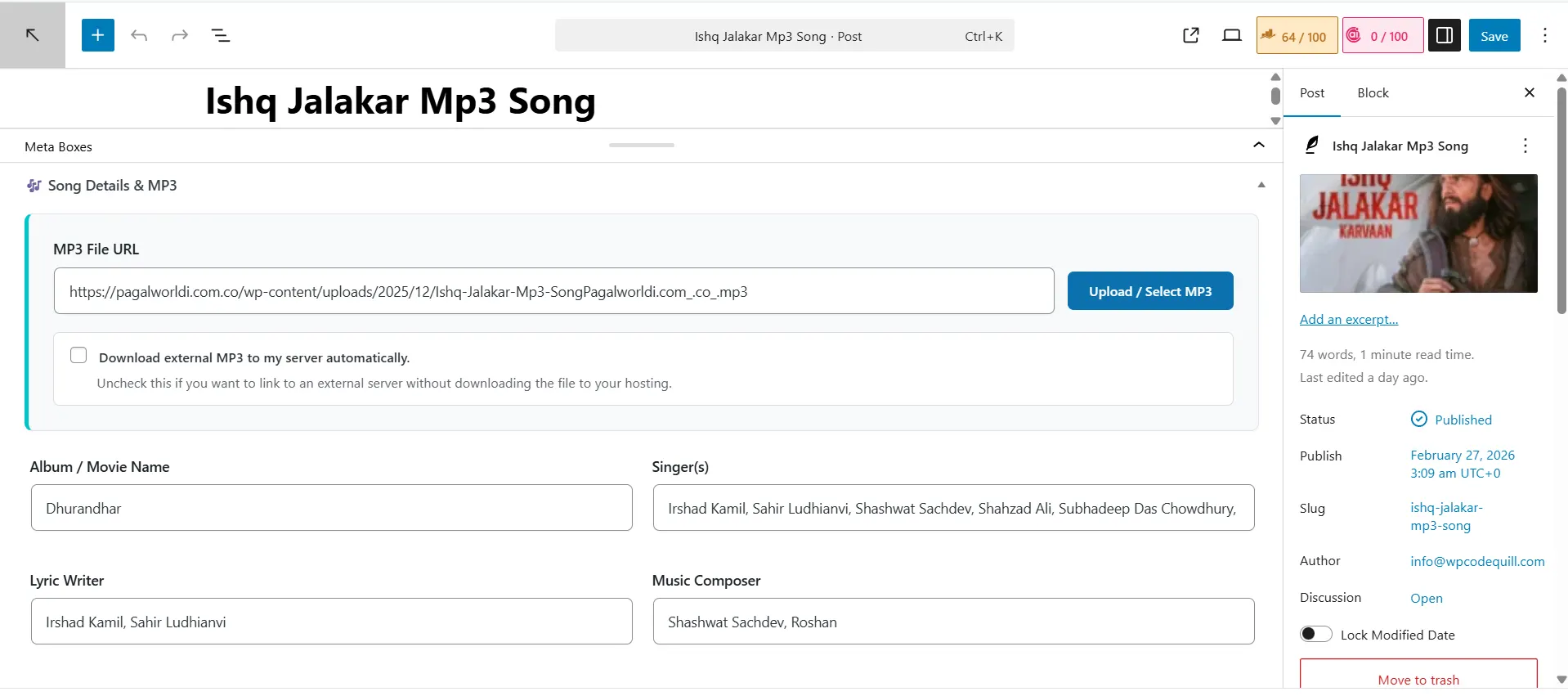Click the Album / Movie Name field
This screenshot has height=696, width=1568.
[x=331, y=508]
